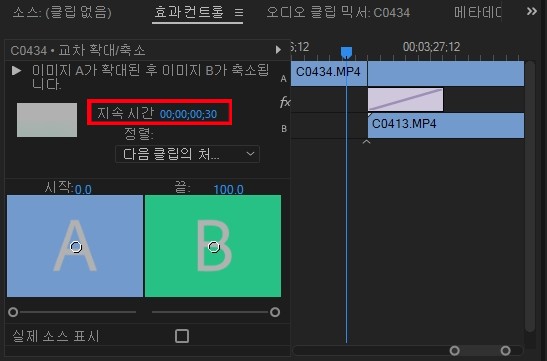Edit the 시작 value 0.0
Image resolution: width=547 pixels, height=361 pixels.
(83, 189)
